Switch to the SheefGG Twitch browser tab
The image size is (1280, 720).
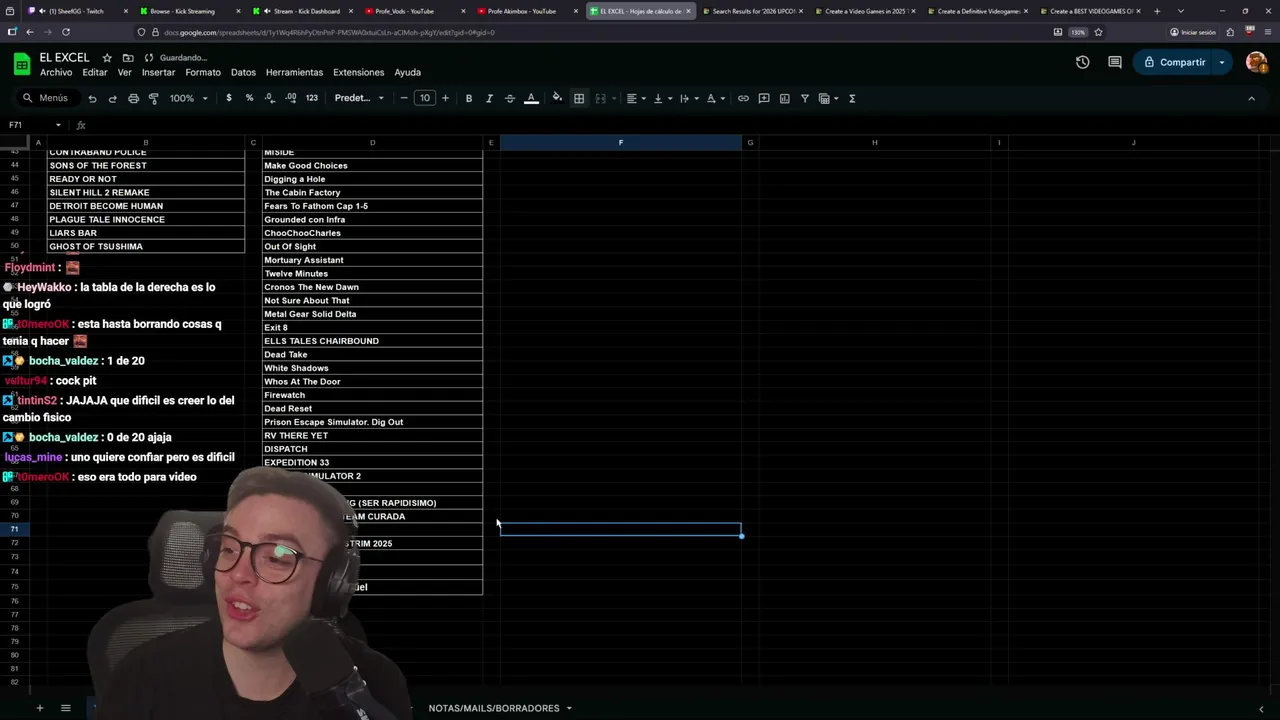[x=76, y=11]
